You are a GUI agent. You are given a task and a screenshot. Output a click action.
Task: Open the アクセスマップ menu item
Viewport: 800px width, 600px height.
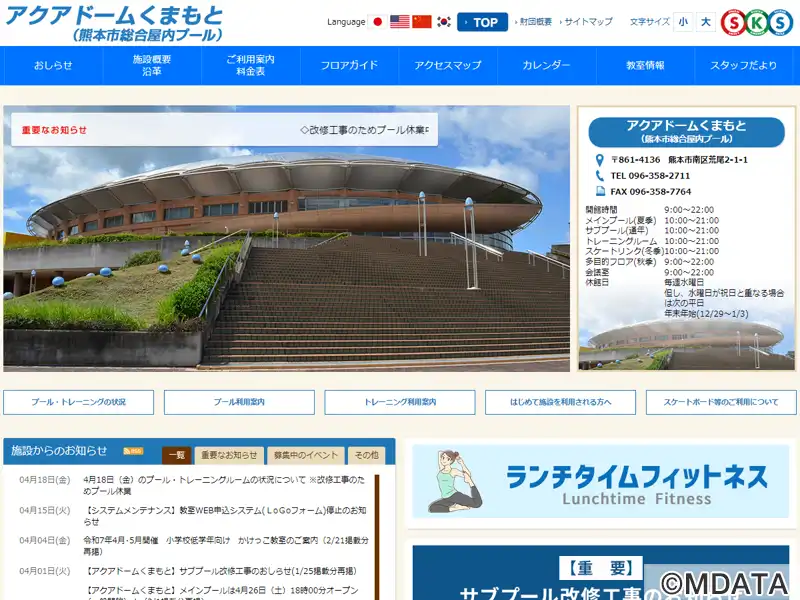point(448,65)
